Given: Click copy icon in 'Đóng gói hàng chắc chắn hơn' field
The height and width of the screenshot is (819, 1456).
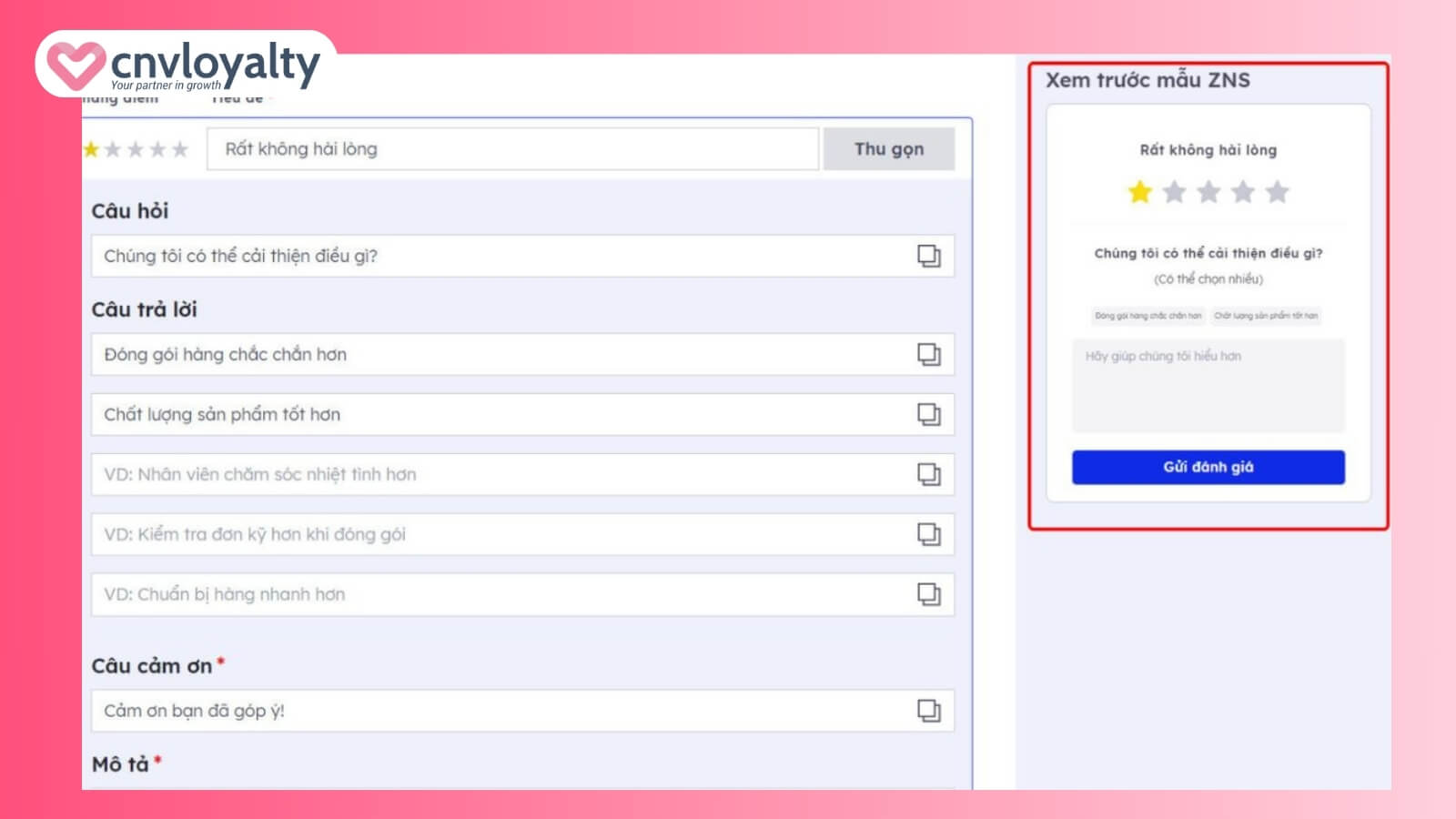Looking at the screenshot, I should coord(928,354).
